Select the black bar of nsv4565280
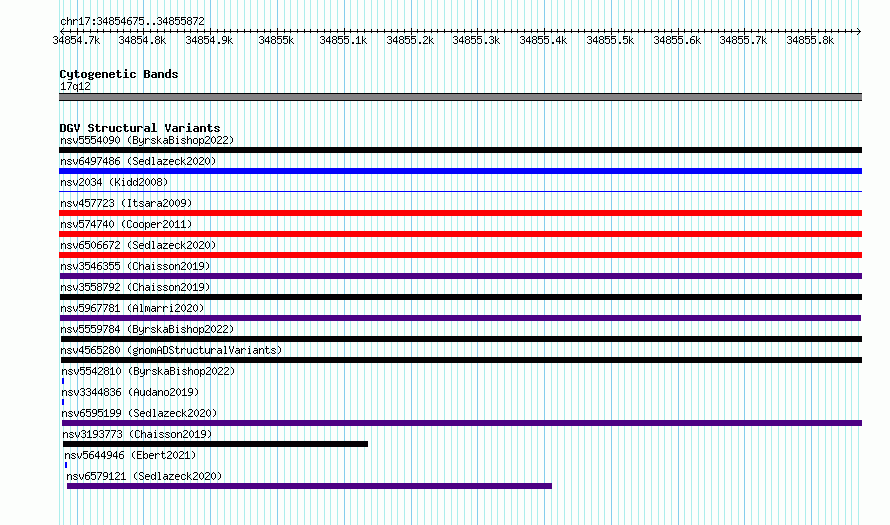 (461, 360)
